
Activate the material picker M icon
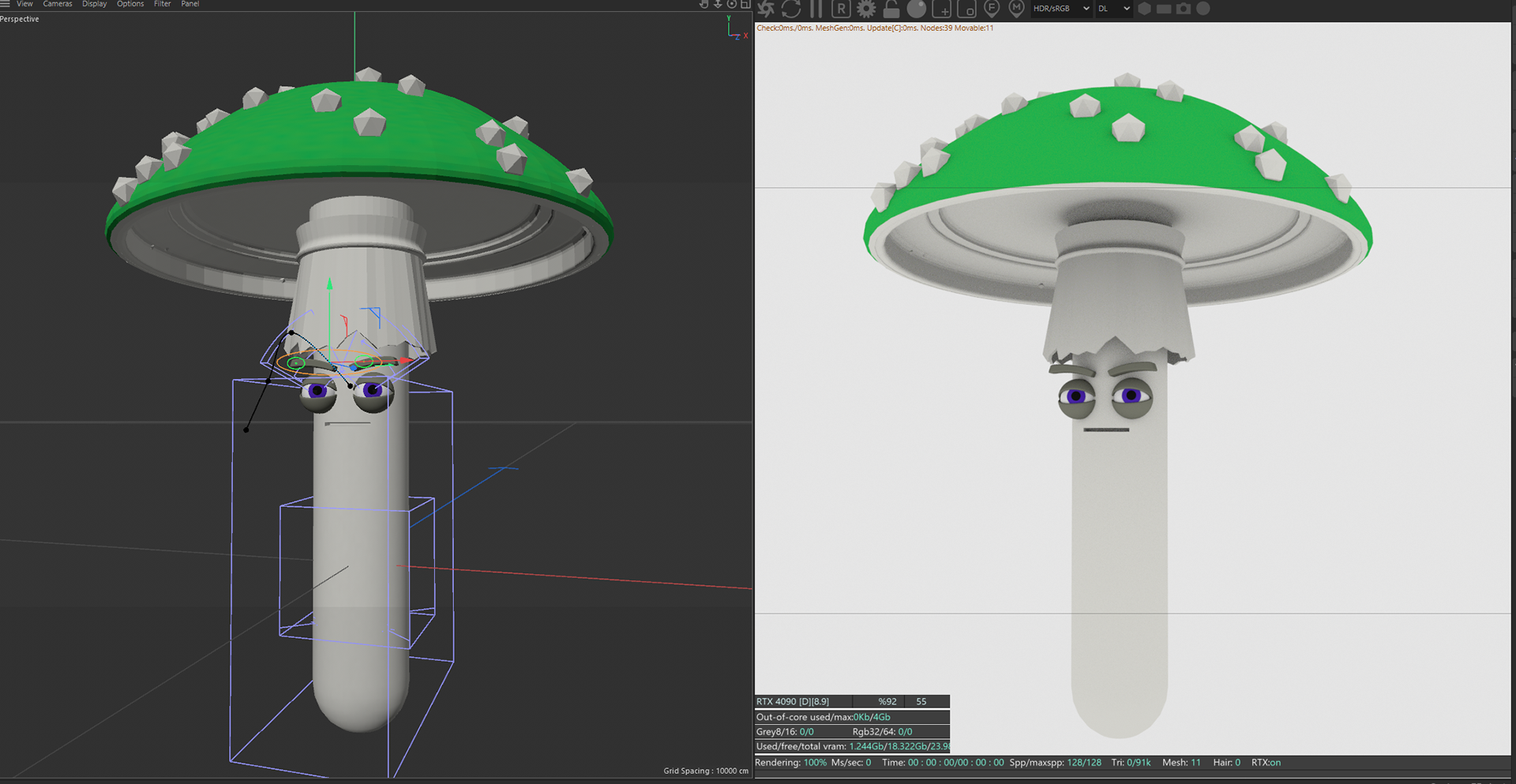point(1016,9)
